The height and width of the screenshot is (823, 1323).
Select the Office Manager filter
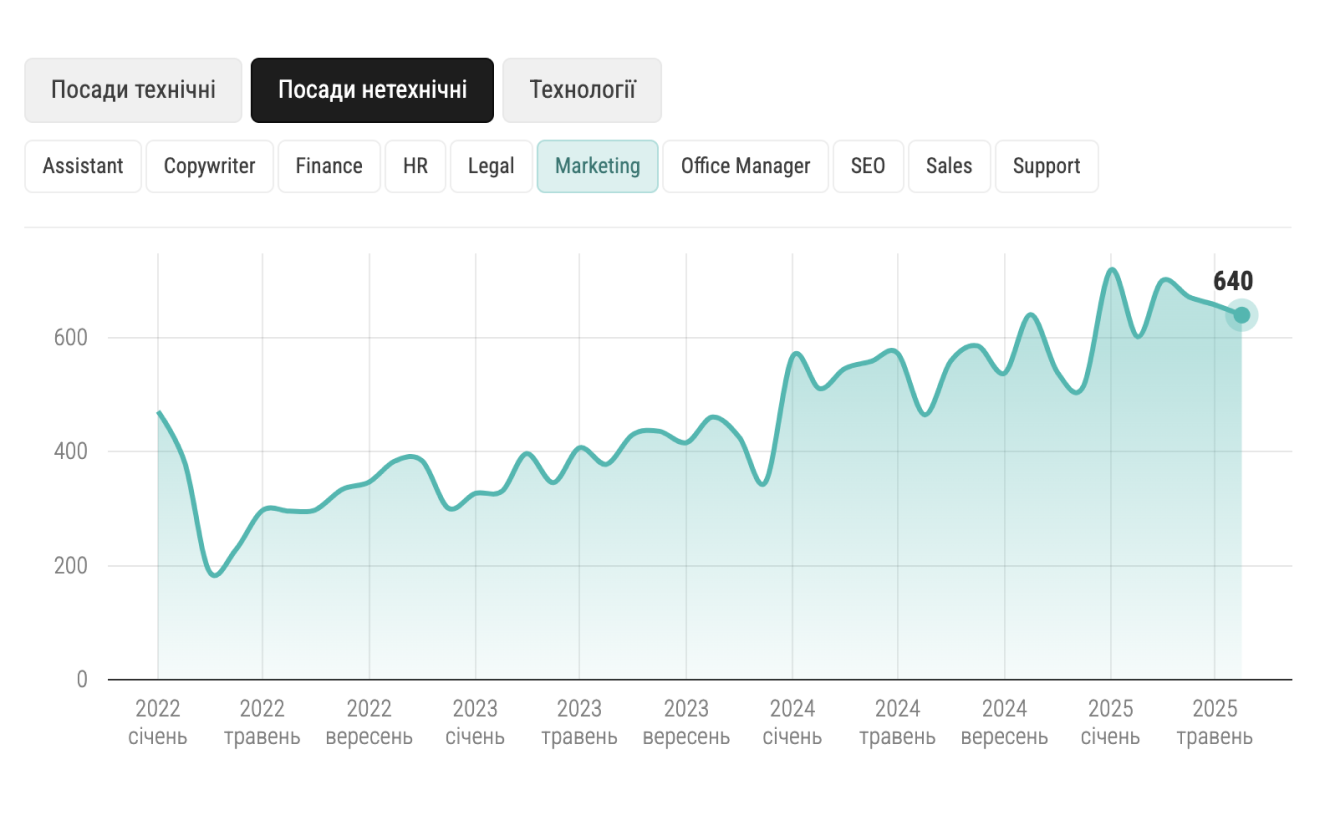[x=745, y=166]
